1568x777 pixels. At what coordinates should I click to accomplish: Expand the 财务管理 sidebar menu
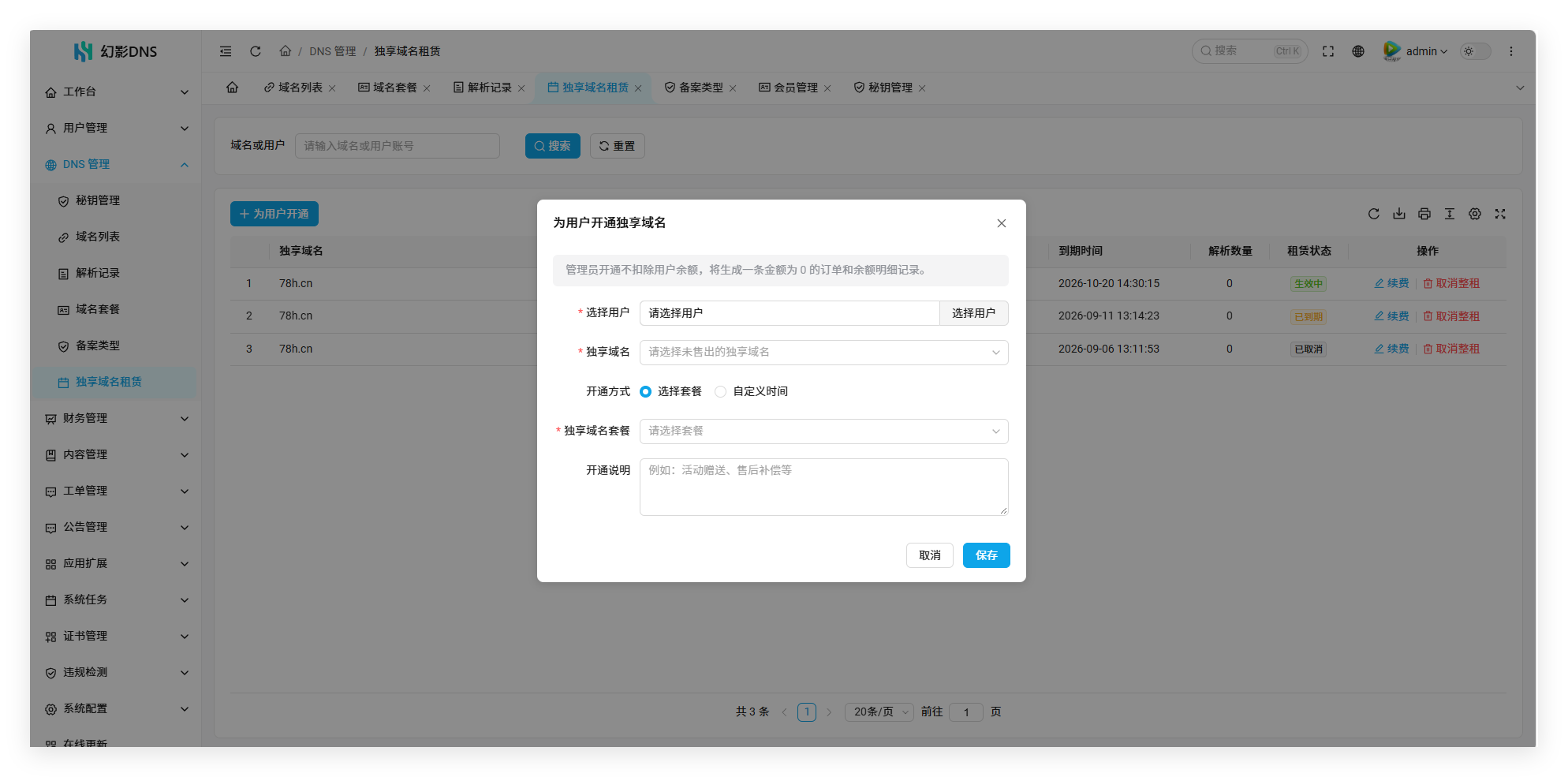[117, 419]
